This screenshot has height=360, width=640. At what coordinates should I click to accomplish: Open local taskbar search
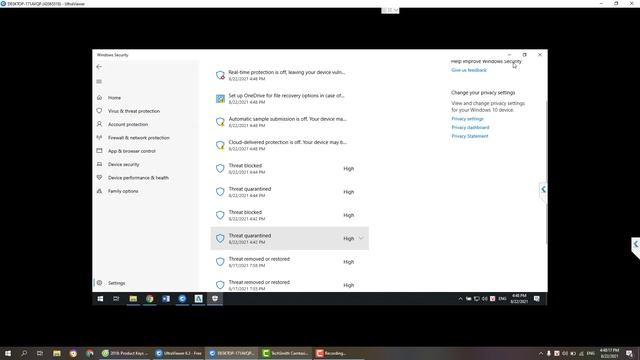(24, 353)
